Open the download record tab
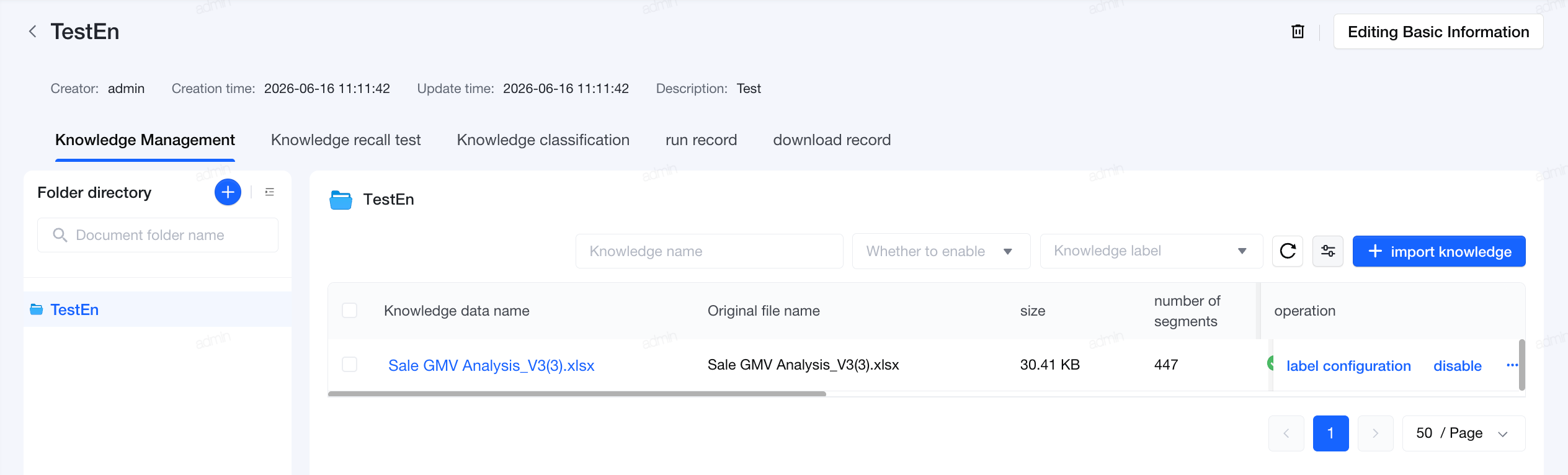Image resolution: width=1568 pixels, height=475 pixels. pos(832,140)
